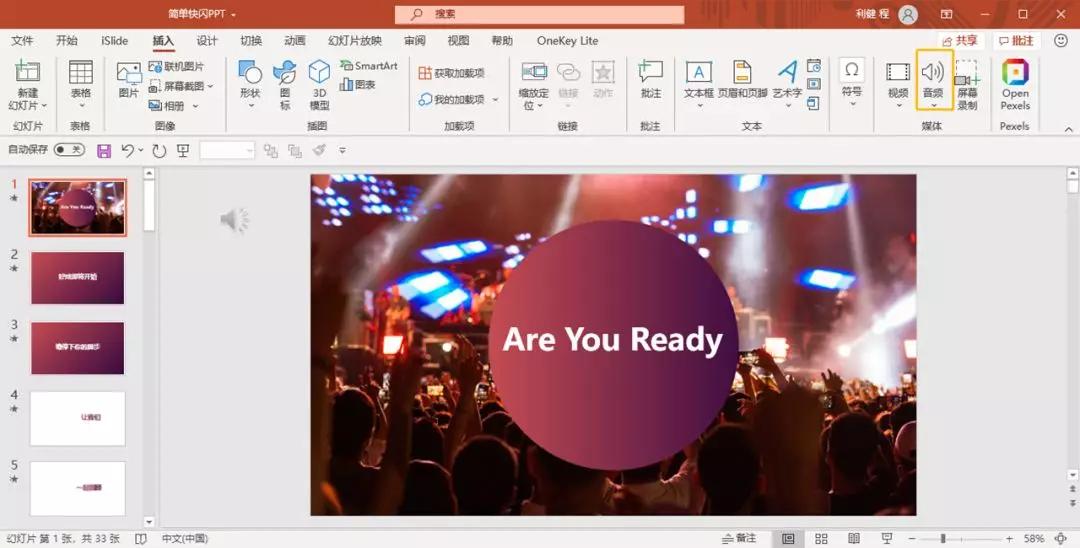Insert a 3D model from the ribbon
The width and height of the screenshot is (1080, 548).
[319, 84]
